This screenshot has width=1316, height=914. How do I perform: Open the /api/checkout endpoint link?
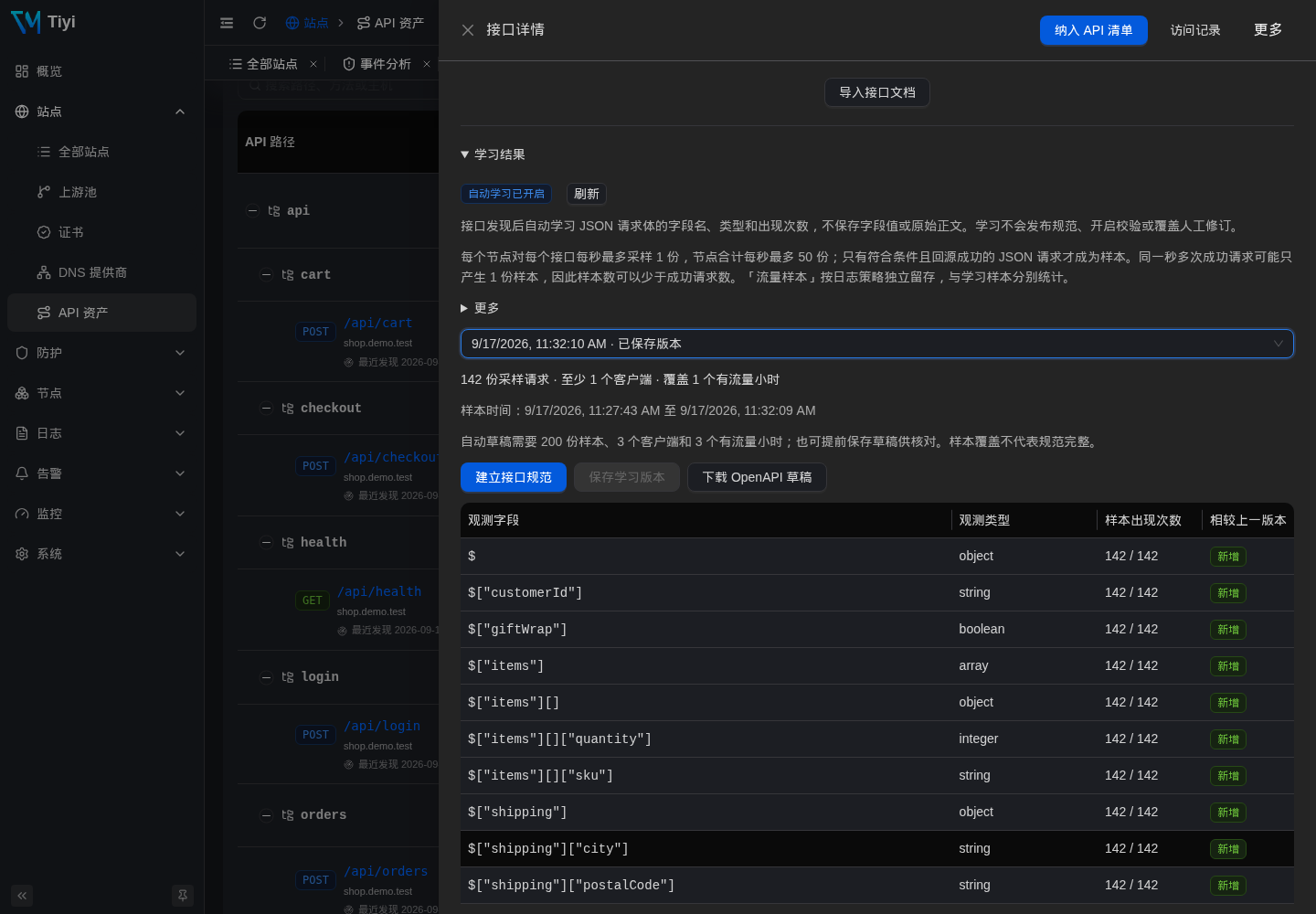pyautogui.click(x=391, y=457)
